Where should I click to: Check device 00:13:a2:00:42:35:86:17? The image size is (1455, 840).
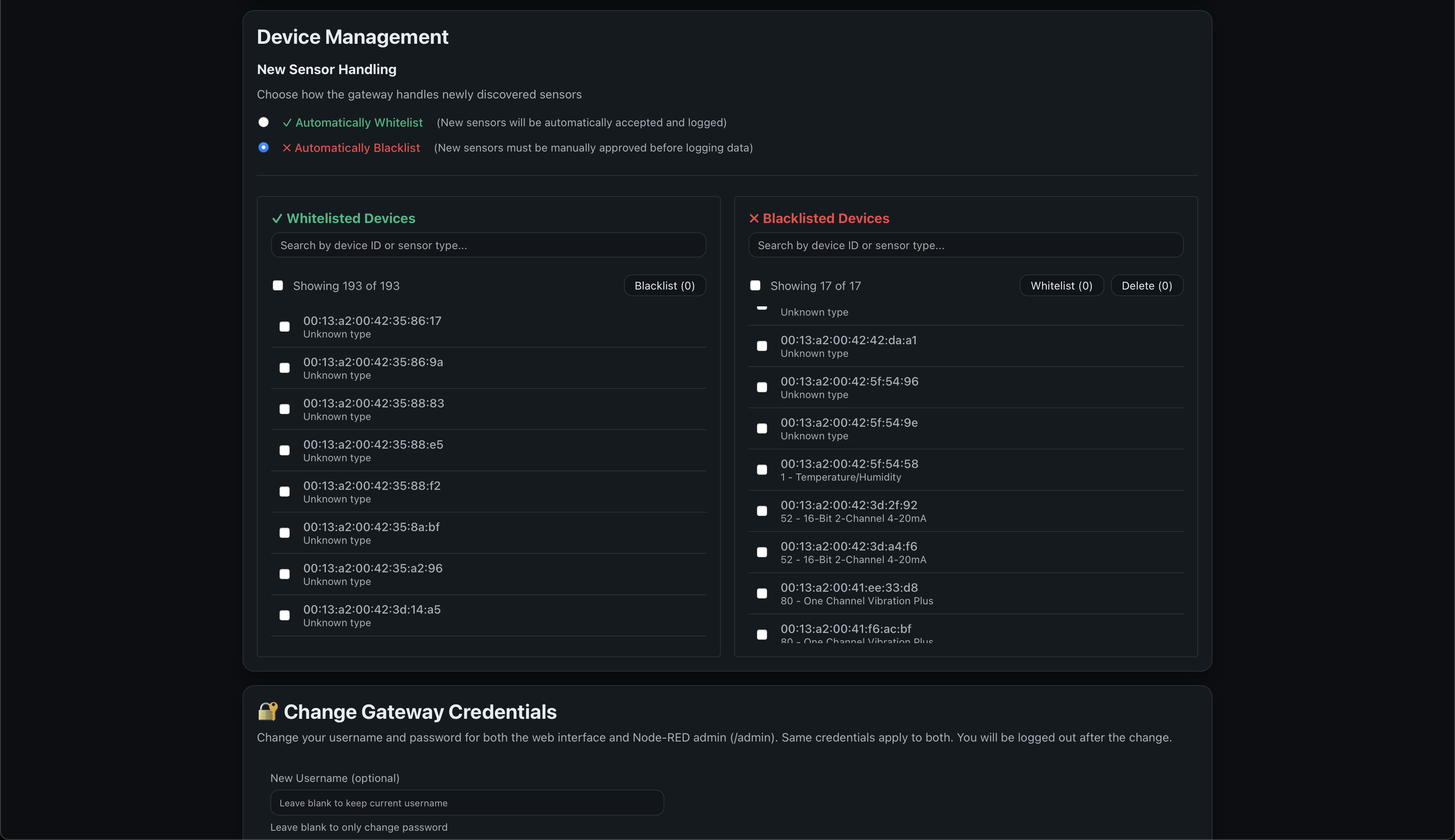coord(285,327)
